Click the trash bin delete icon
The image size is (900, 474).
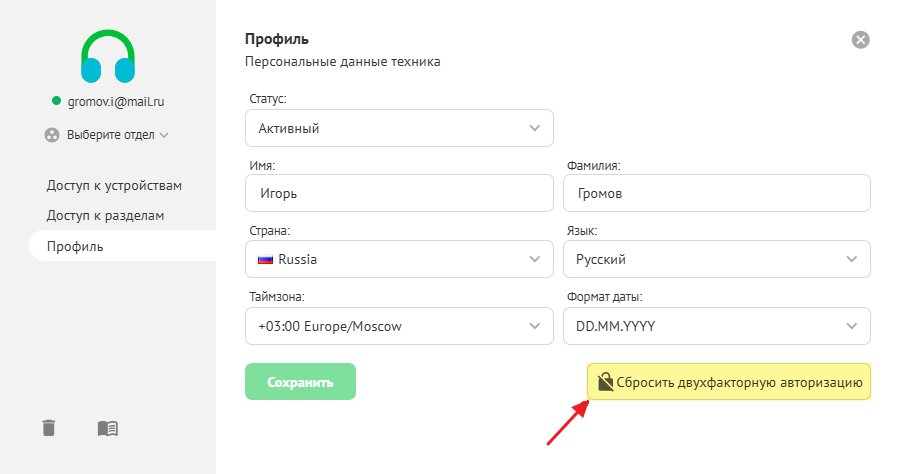49,428
